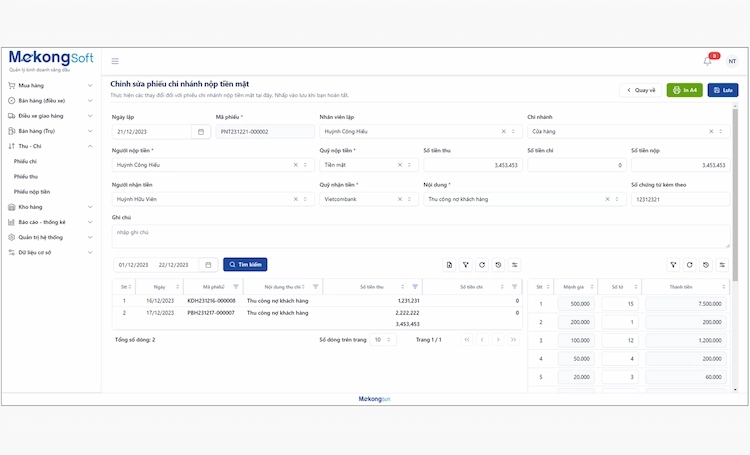Viewport: 750px width, 455px height.
Task: Open the Số dòng trên trang dropdown
Action: pyautogui.click(x=384, y=340)
